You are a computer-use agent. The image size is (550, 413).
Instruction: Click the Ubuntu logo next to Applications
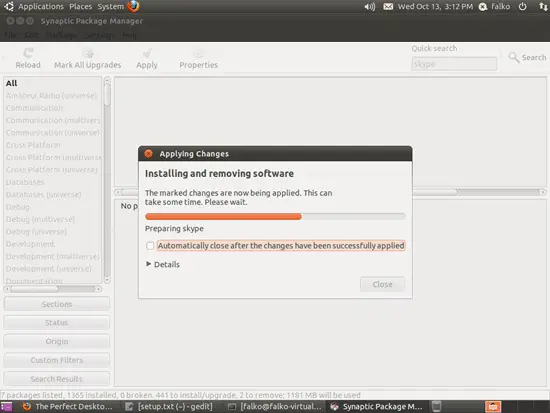[9, 6]
